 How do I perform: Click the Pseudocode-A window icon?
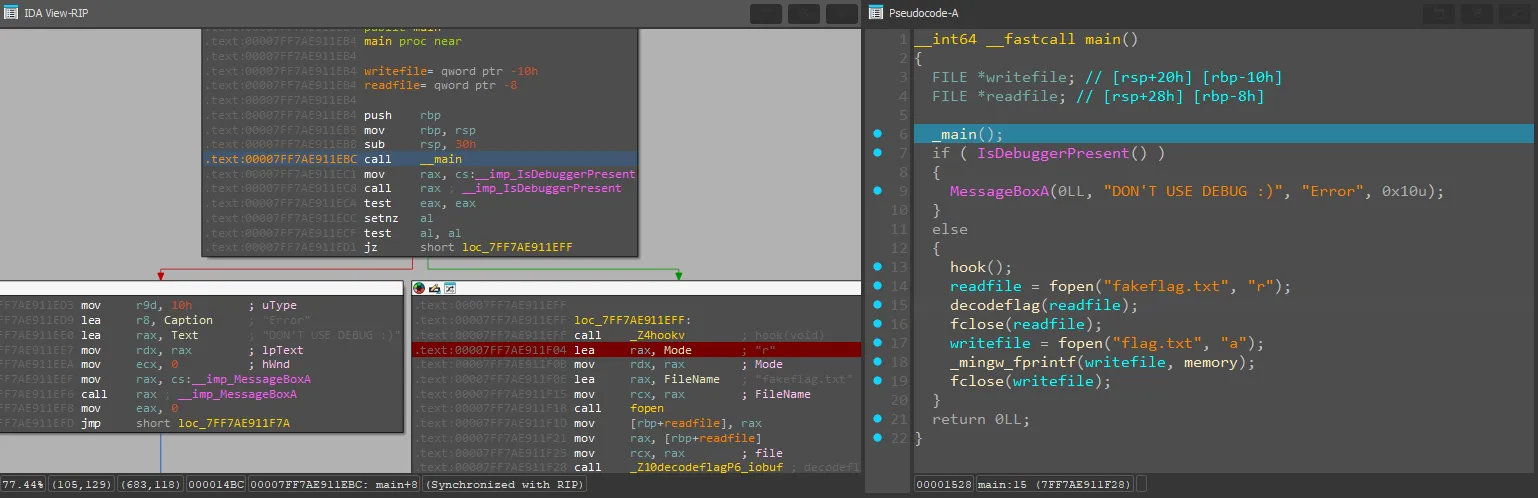876,12
